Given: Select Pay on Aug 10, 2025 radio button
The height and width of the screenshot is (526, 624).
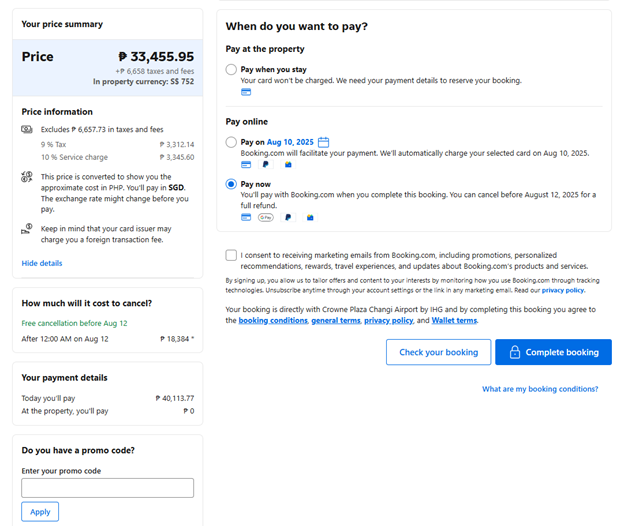Looking at the screenshot, I should [231, 143].
